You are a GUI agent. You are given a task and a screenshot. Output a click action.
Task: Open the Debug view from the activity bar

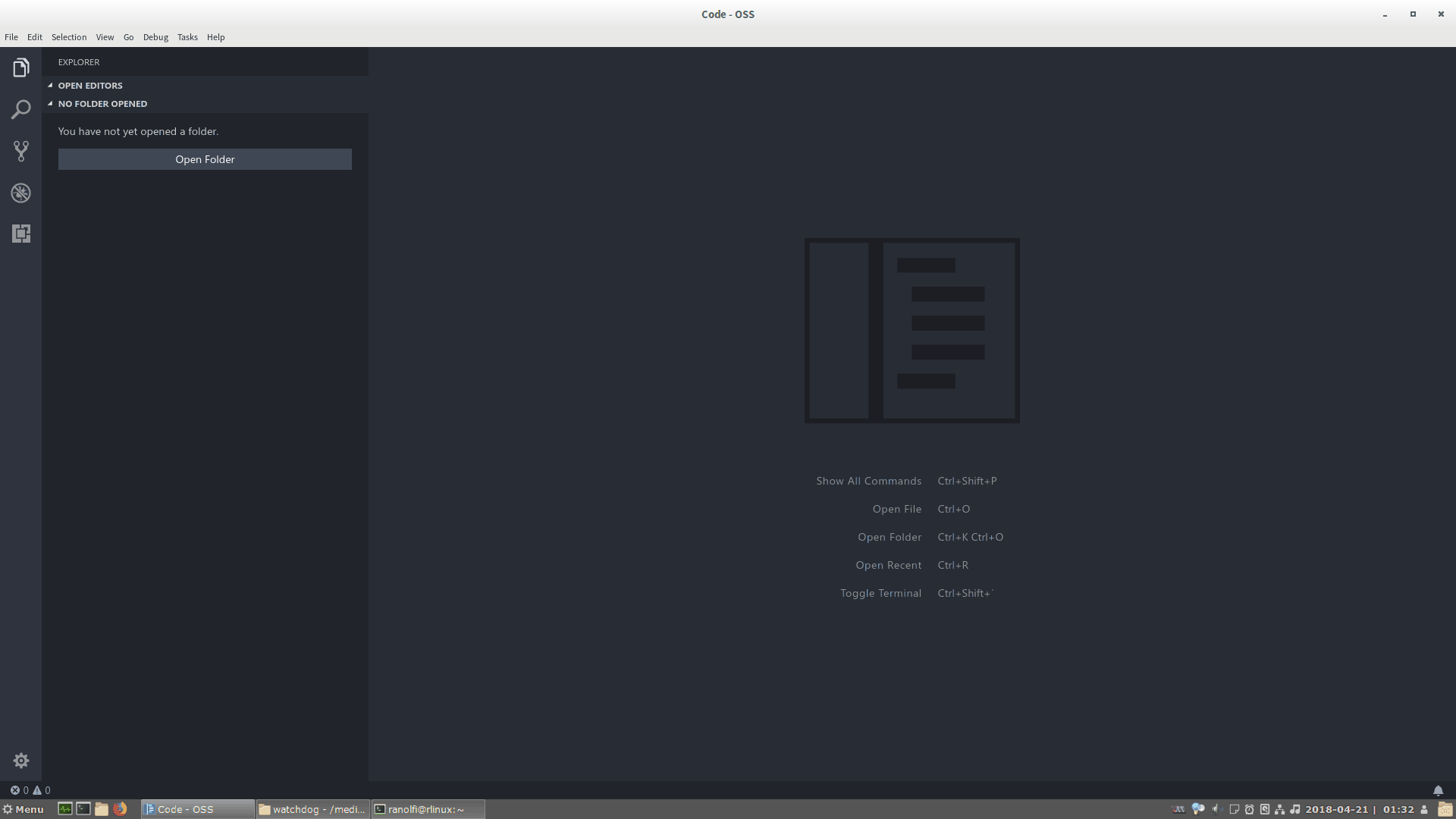click(20, 193)
